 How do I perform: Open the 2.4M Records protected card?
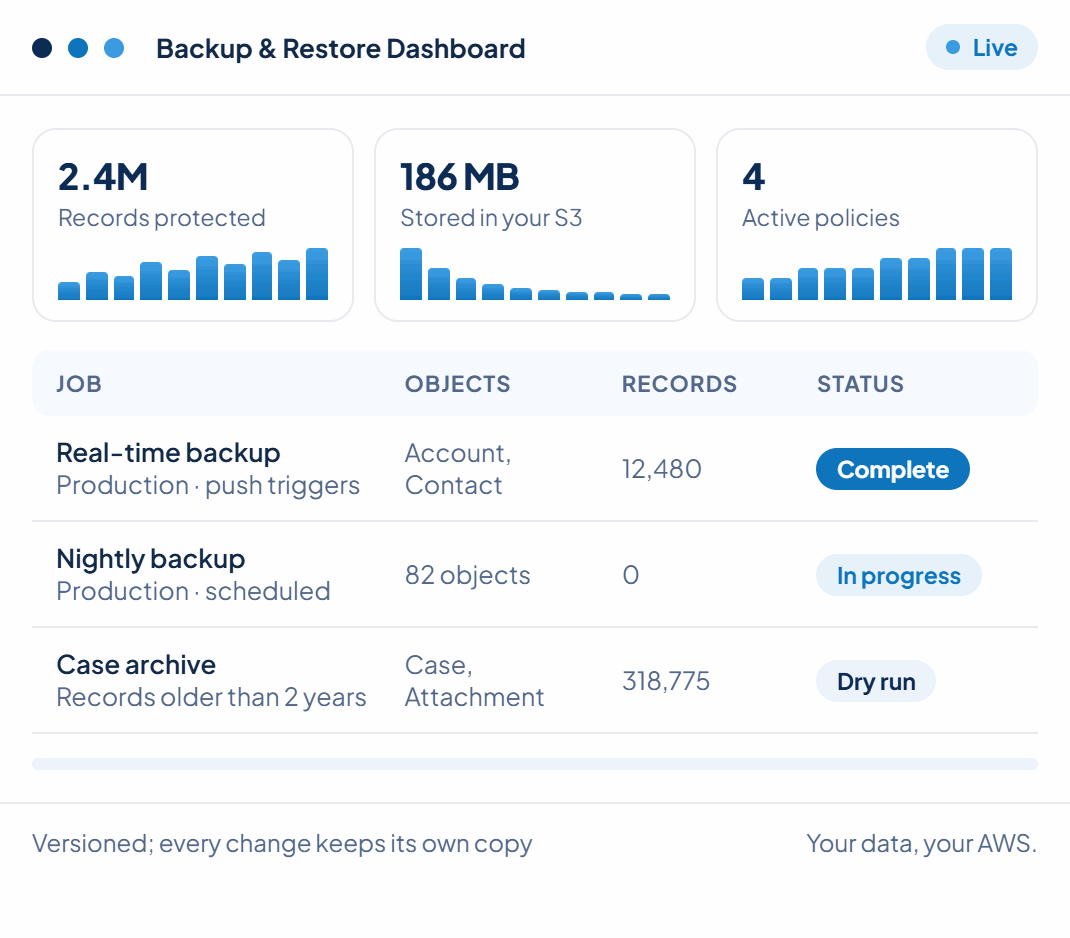pos(193,225)
